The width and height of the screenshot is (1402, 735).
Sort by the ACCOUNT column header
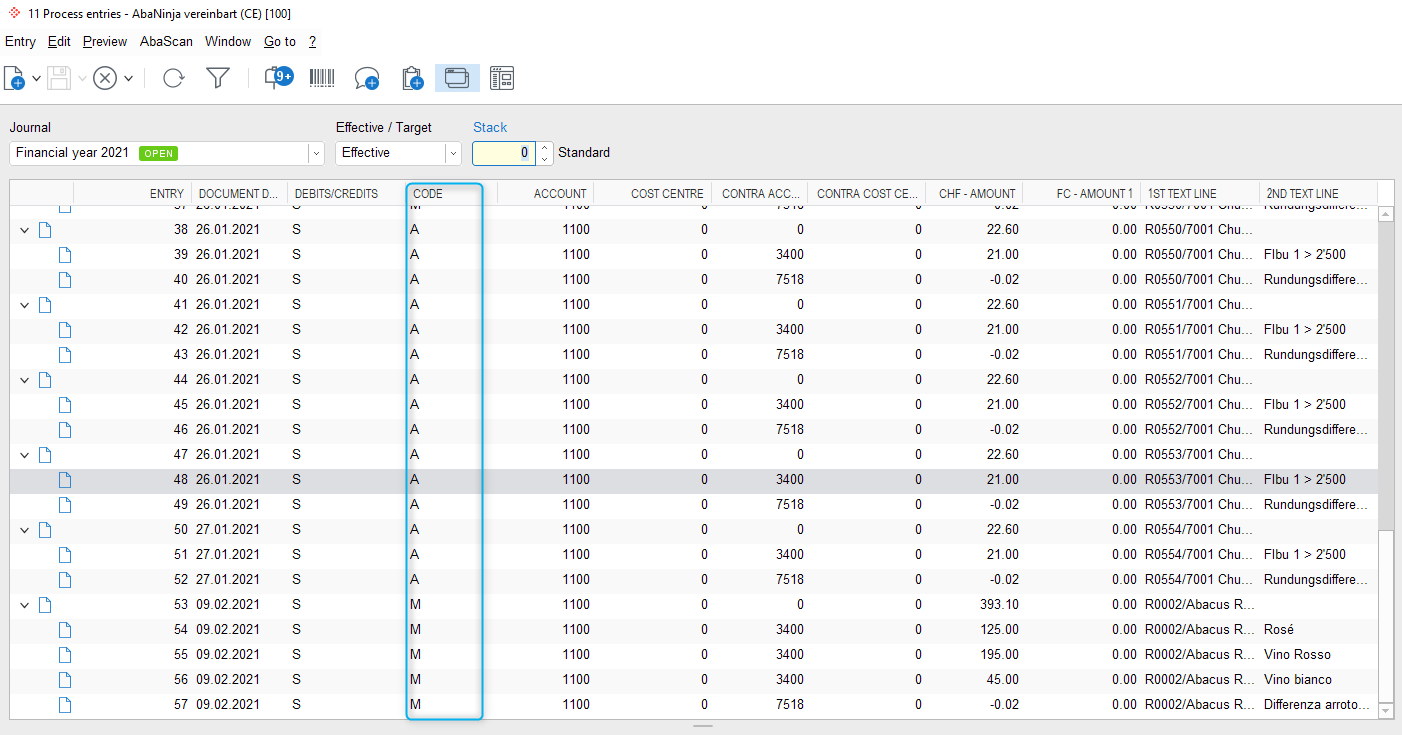point(545,193)
